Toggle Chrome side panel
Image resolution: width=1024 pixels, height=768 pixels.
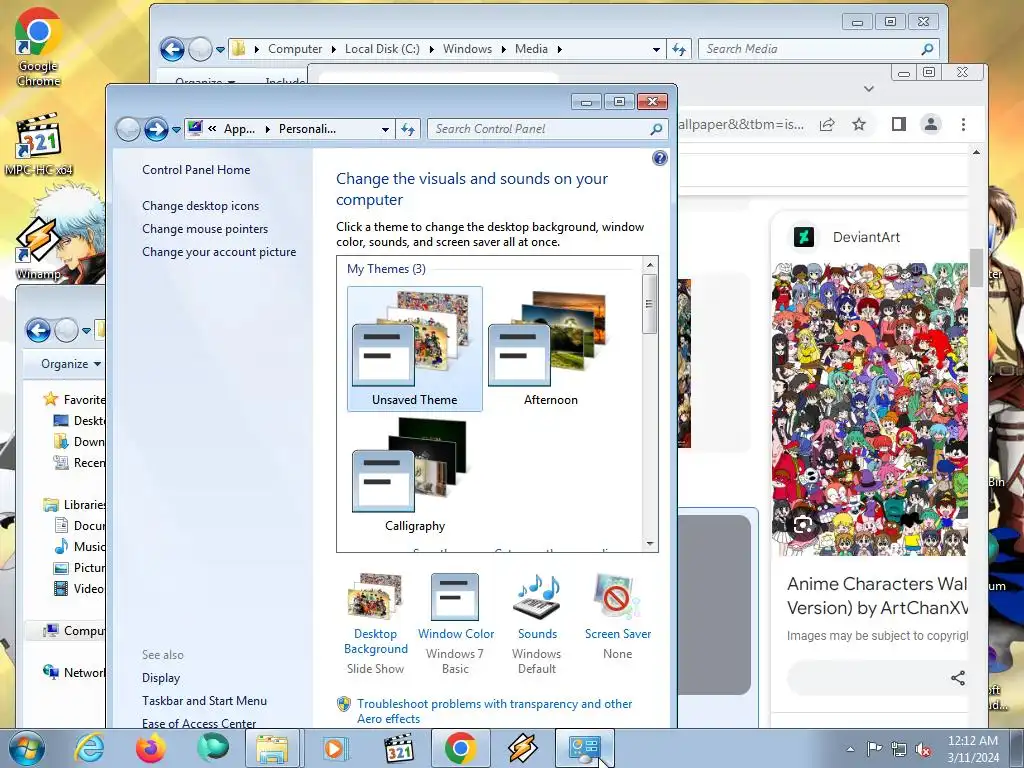[x=899, y=124]
